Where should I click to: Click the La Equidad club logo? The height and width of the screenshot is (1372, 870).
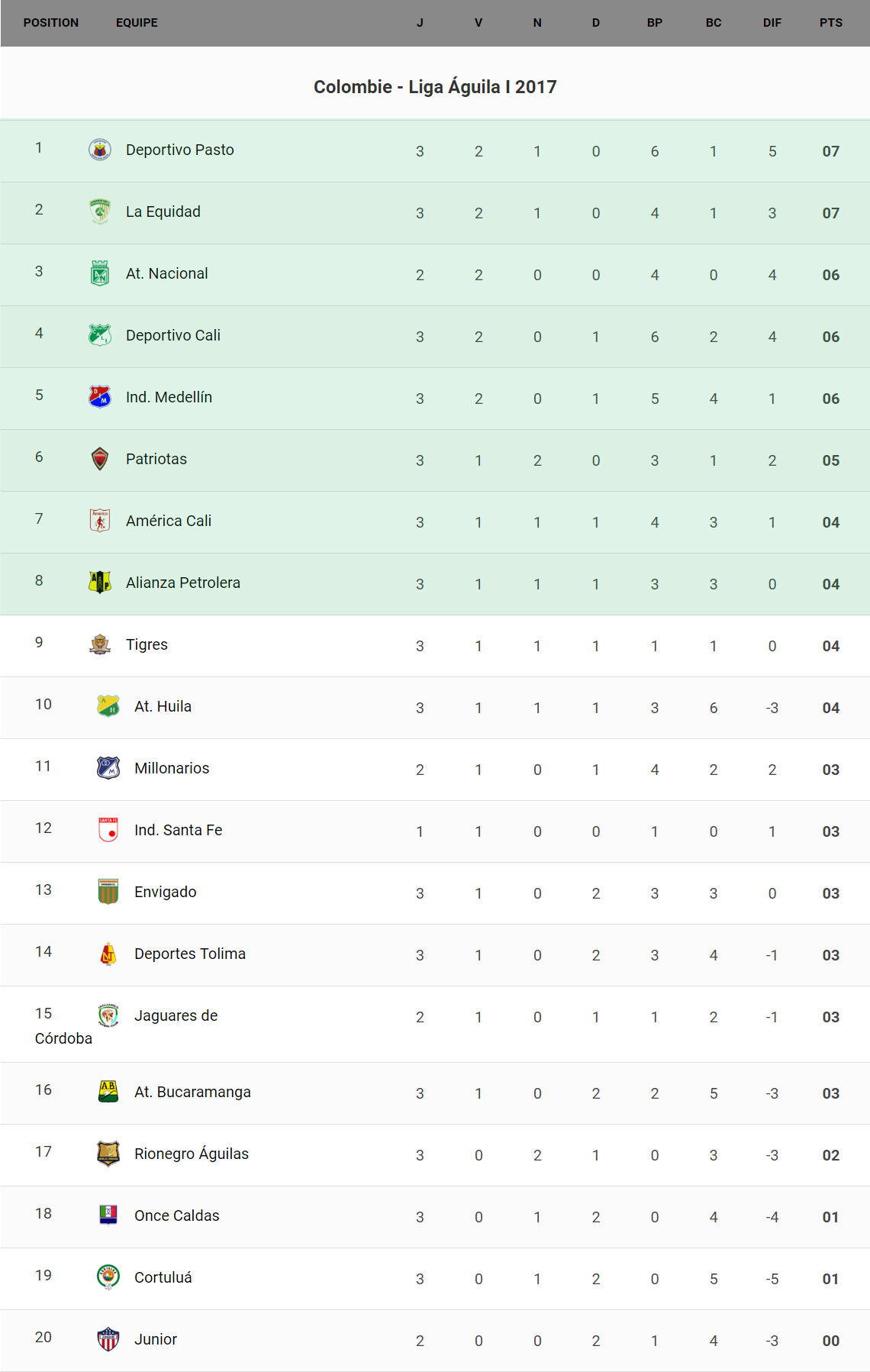pyautogui.click(x=100, y=211)
